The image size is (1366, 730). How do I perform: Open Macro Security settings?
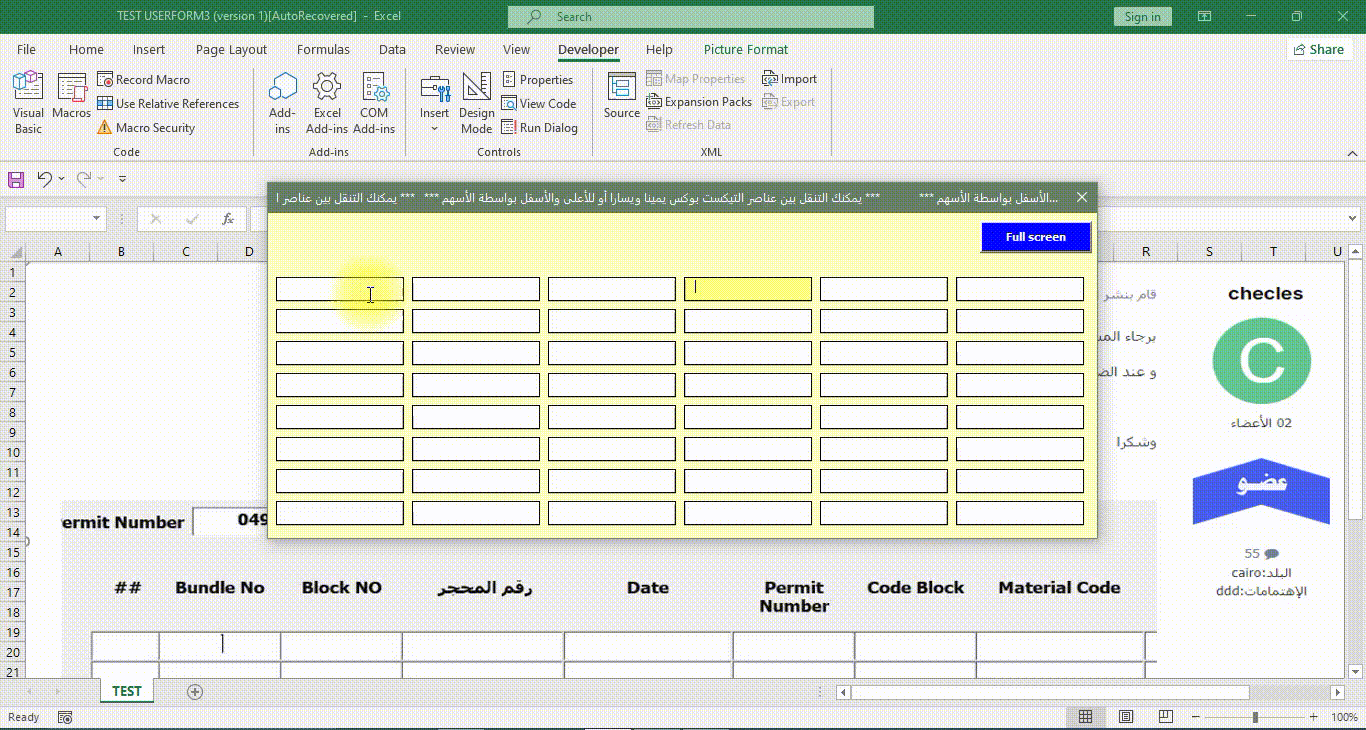(x=146, y=127)
